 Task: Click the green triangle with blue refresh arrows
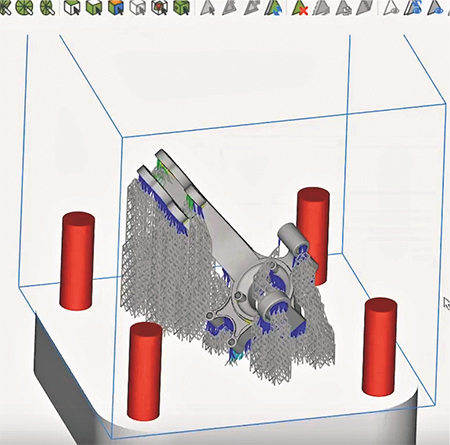[273, 8]
